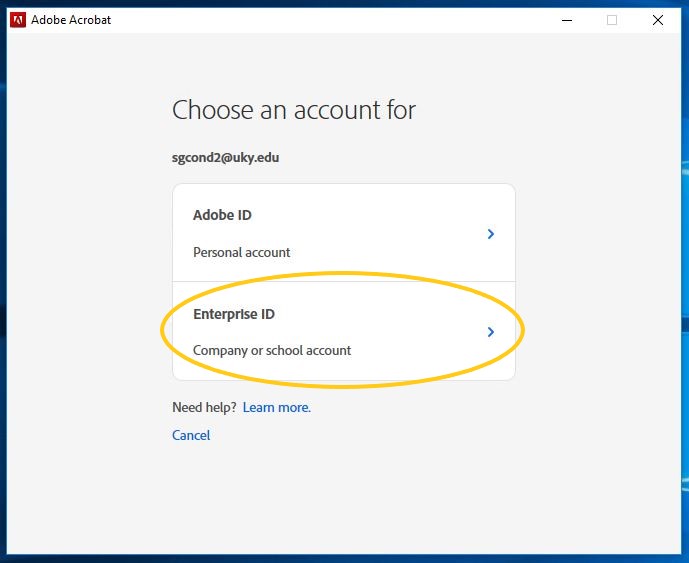The image size is (689, 563).
Task: Pick the Company or school account description
Action: (x=272, y=350)
